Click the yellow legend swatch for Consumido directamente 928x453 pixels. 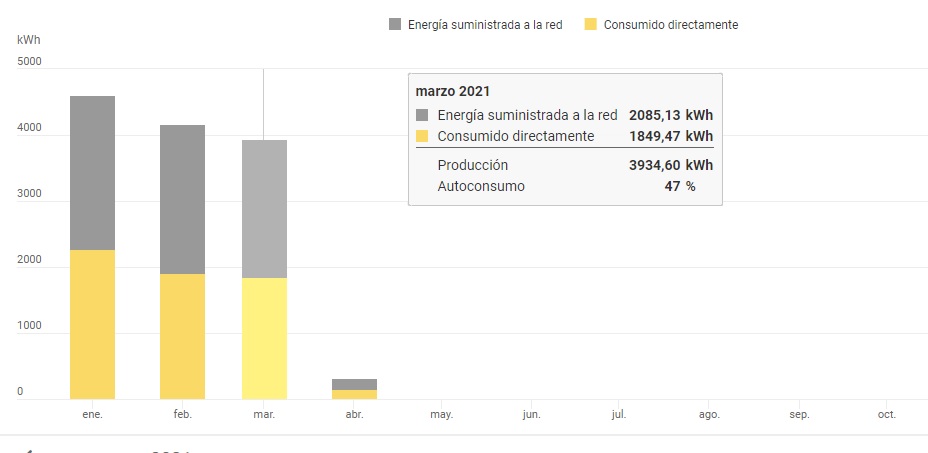[x=591, y=24]
